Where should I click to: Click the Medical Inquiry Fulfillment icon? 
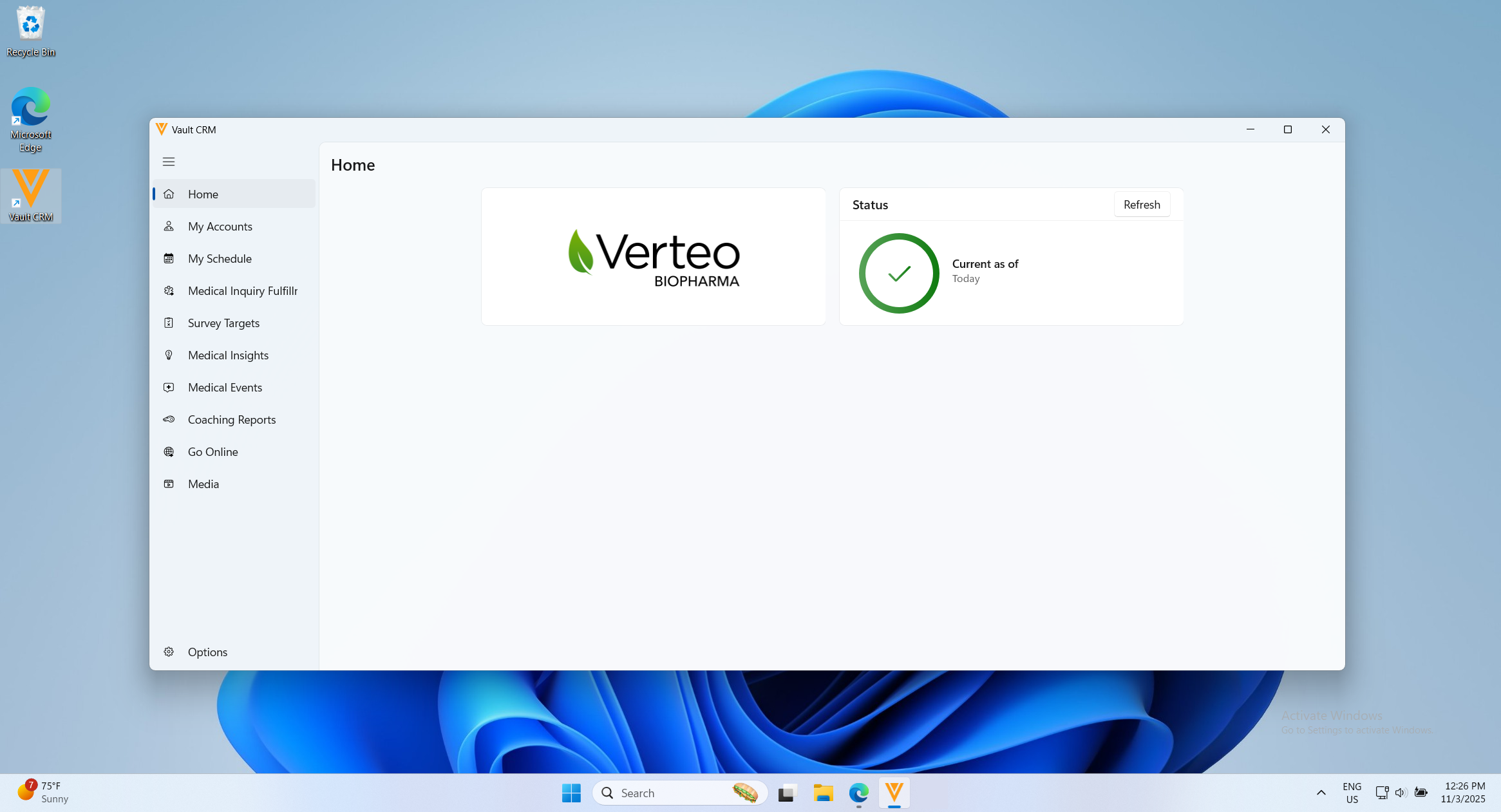pos(169,290)
